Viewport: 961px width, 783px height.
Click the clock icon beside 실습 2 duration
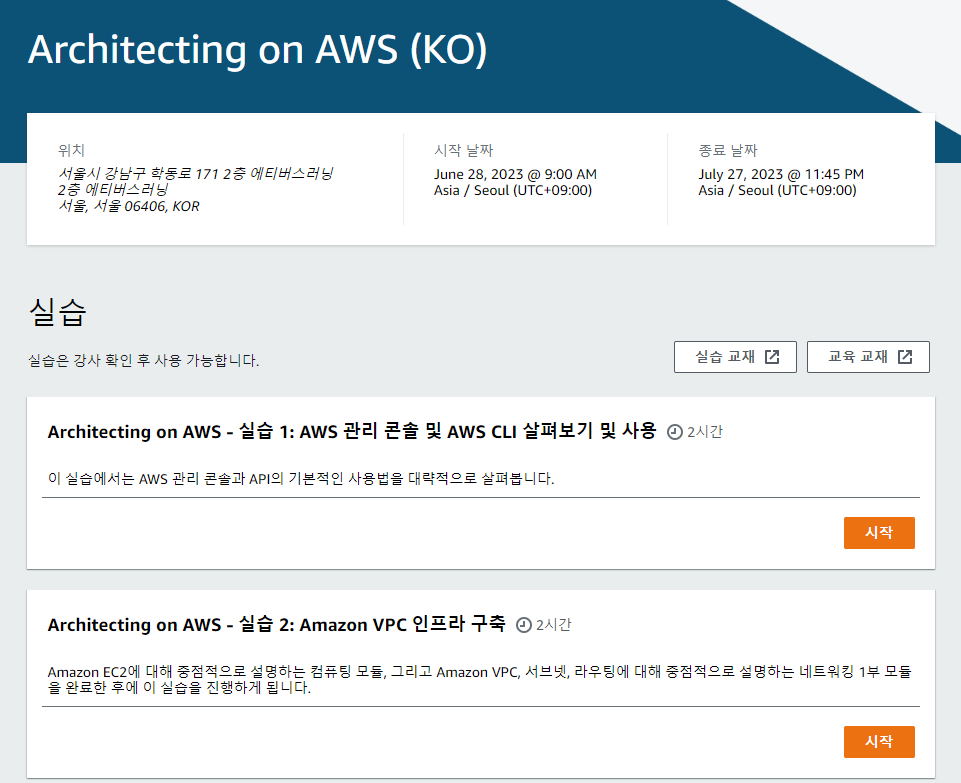[x=523, y=625]
